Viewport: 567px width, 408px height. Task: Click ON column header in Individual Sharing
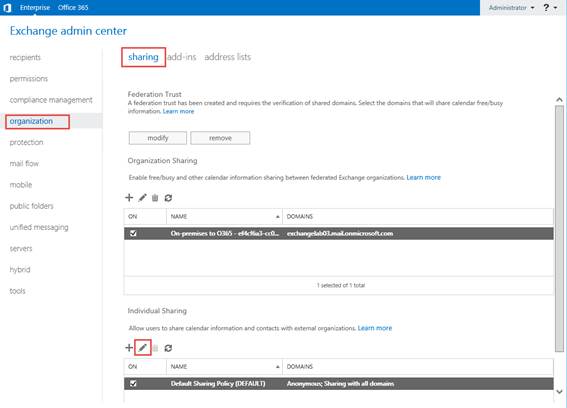tap(145, 366)
